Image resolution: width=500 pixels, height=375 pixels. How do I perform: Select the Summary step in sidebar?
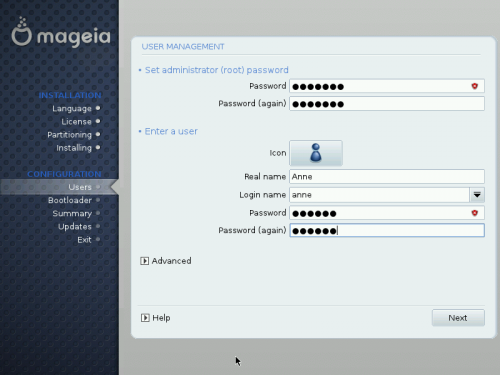(x=72, y=213)
